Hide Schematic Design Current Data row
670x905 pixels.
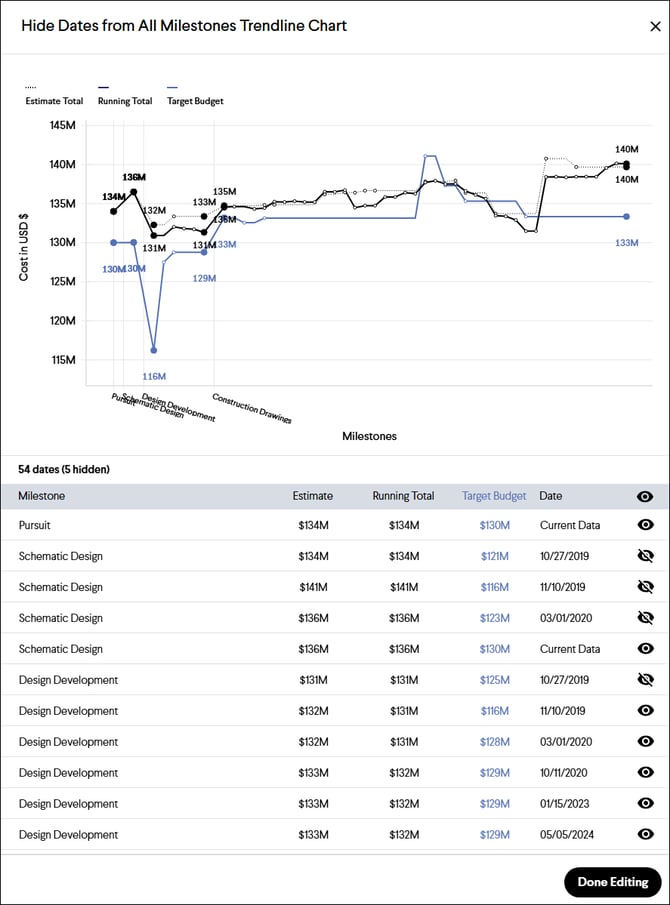(645, 649)
